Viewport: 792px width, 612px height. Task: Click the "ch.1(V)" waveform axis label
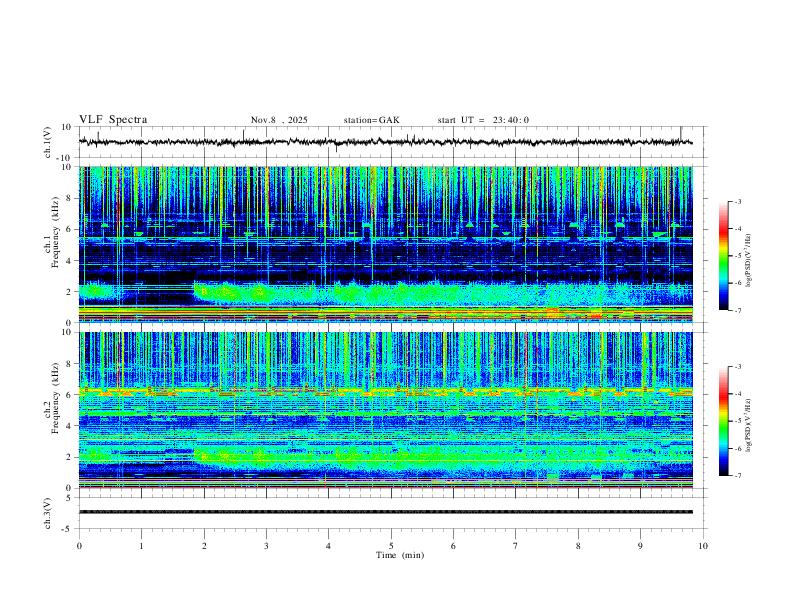(x=48, y=142)
